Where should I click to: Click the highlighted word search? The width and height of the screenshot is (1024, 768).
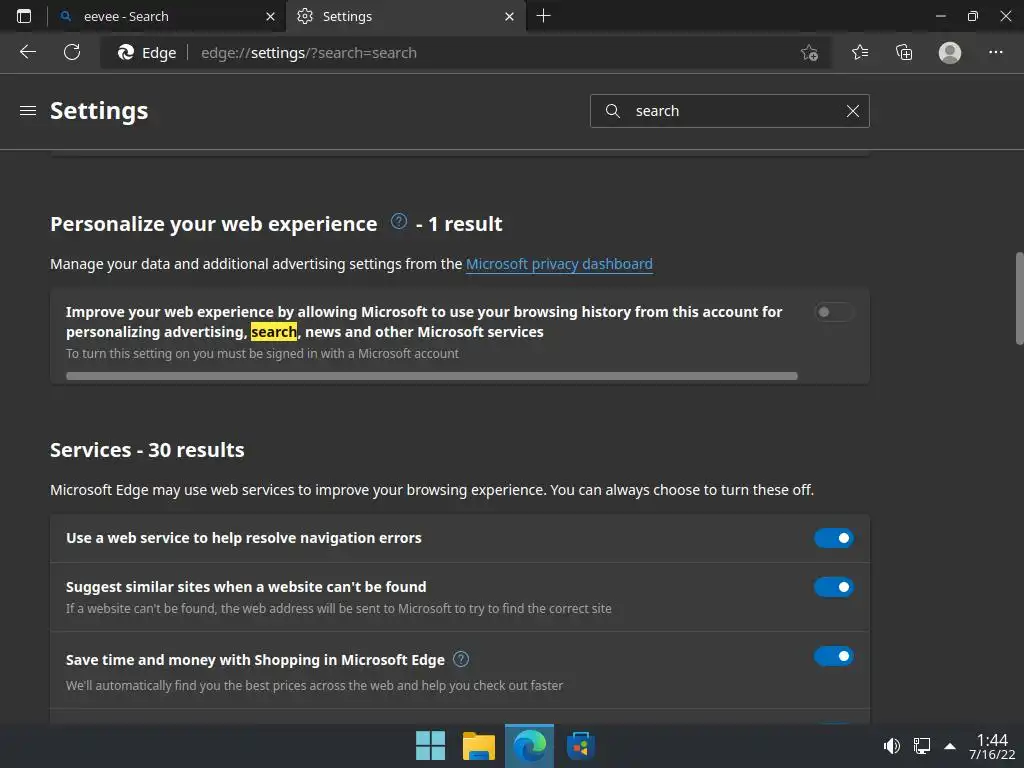(274, 332)
